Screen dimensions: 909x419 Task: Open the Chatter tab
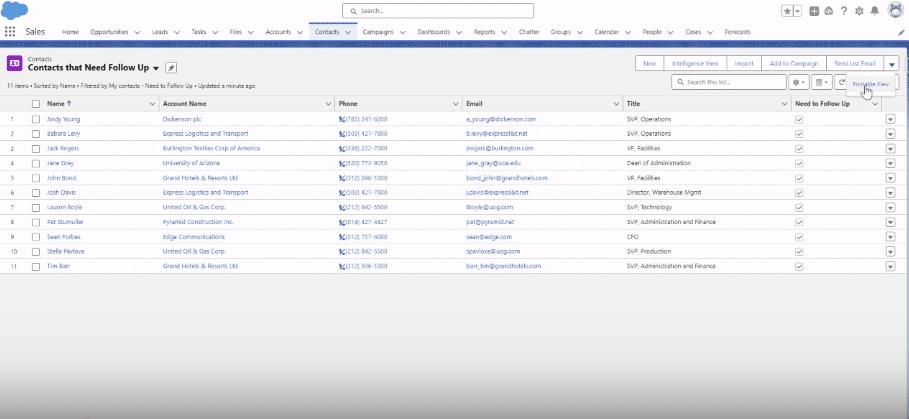529,32
